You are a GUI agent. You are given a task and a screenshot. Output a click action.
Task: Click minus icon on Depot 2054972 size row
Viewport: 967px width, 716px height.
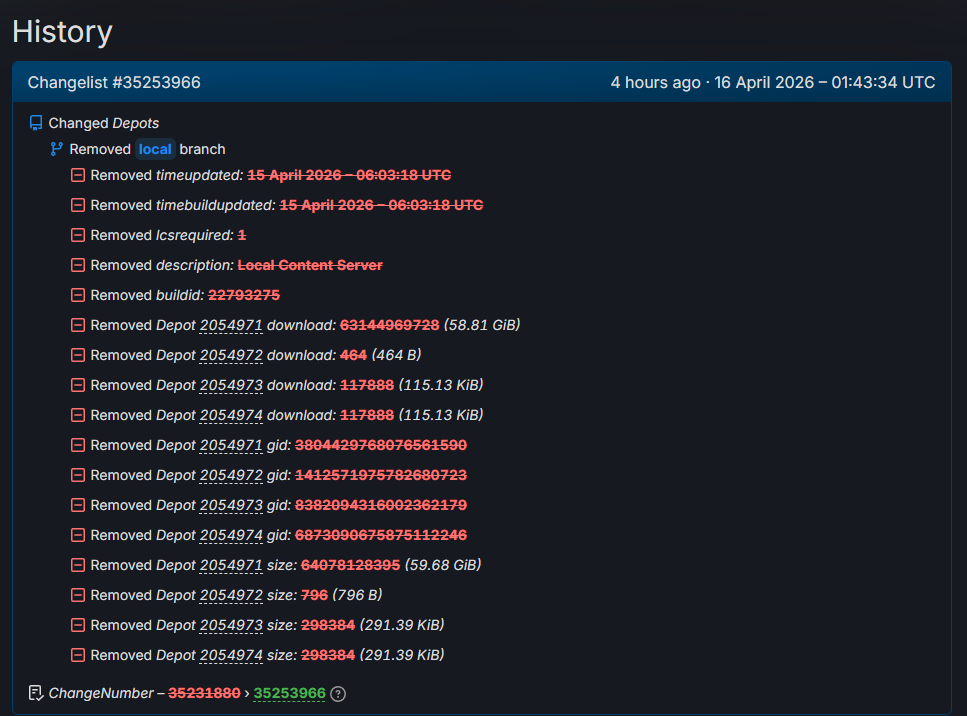pyautogui.click(x=78, y=595)
